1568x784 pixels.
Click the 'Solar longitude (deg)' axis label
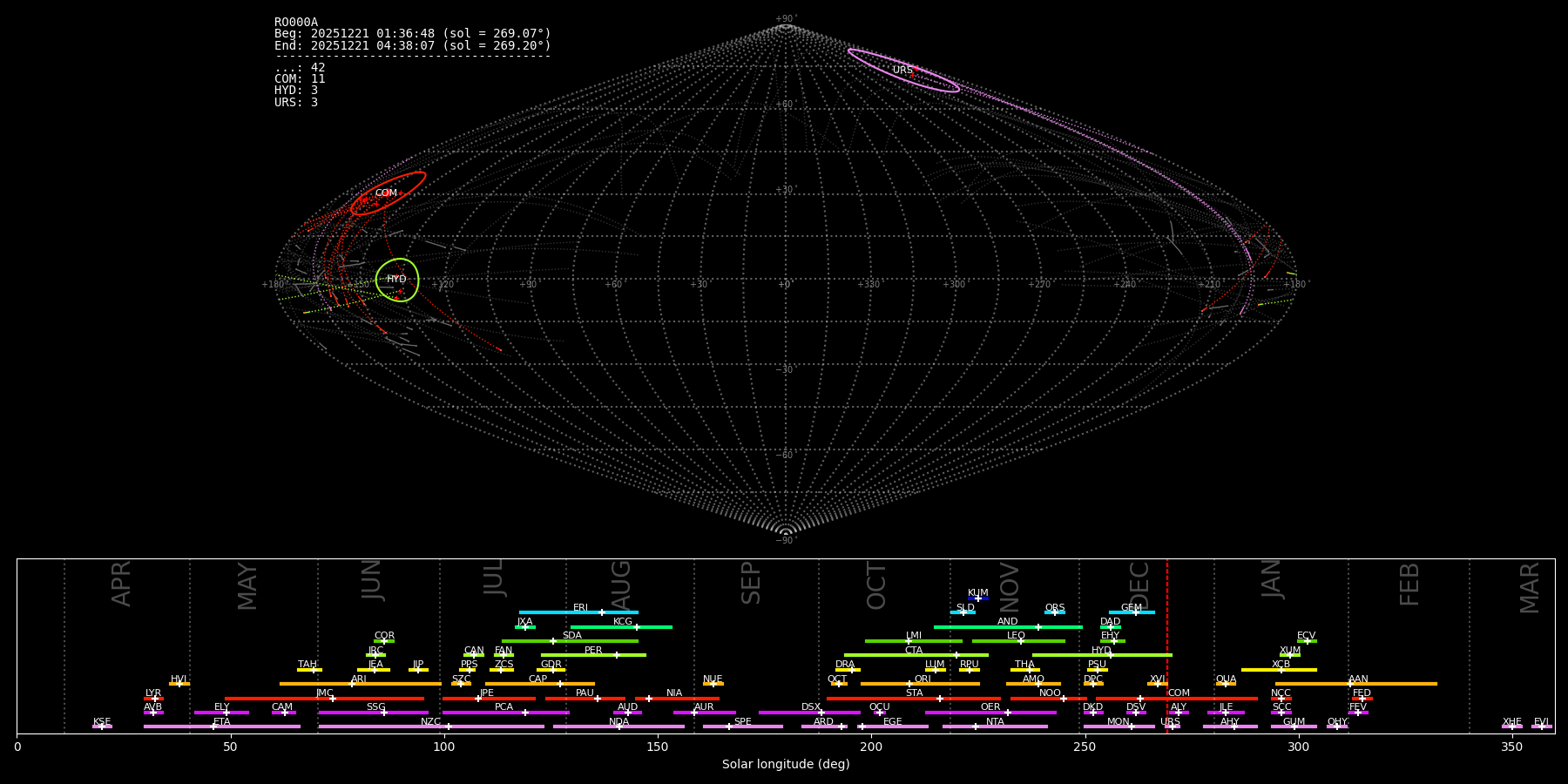click(x=786, y=765)
